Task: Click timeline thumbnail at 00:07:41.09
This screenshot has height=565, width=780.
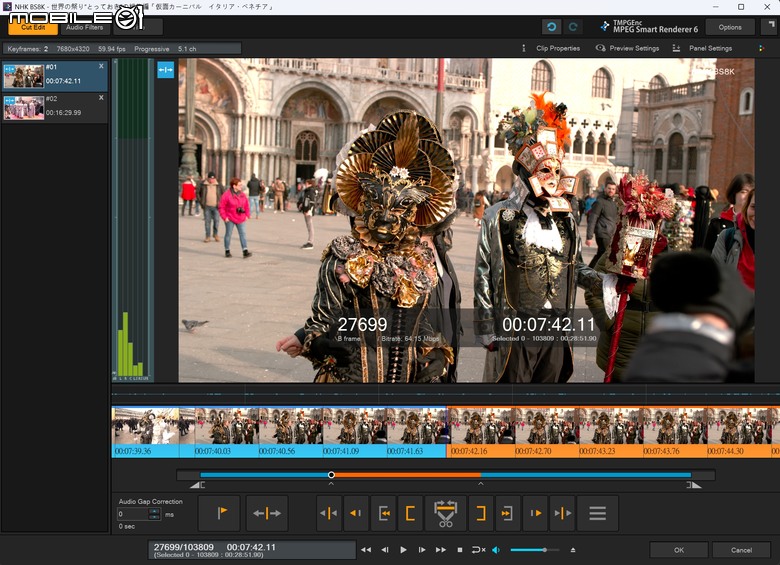Action: pos(355,426)
